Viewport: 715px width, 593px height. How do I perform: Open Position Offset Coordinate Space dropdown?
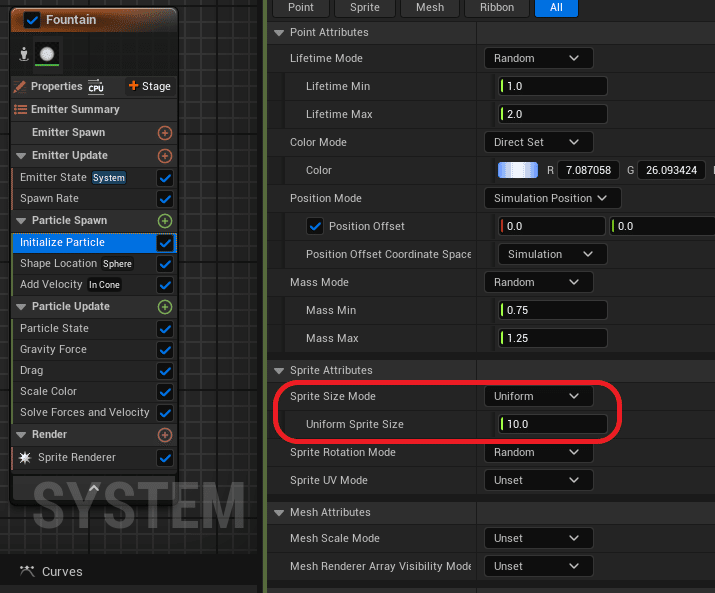click(552, 255)
